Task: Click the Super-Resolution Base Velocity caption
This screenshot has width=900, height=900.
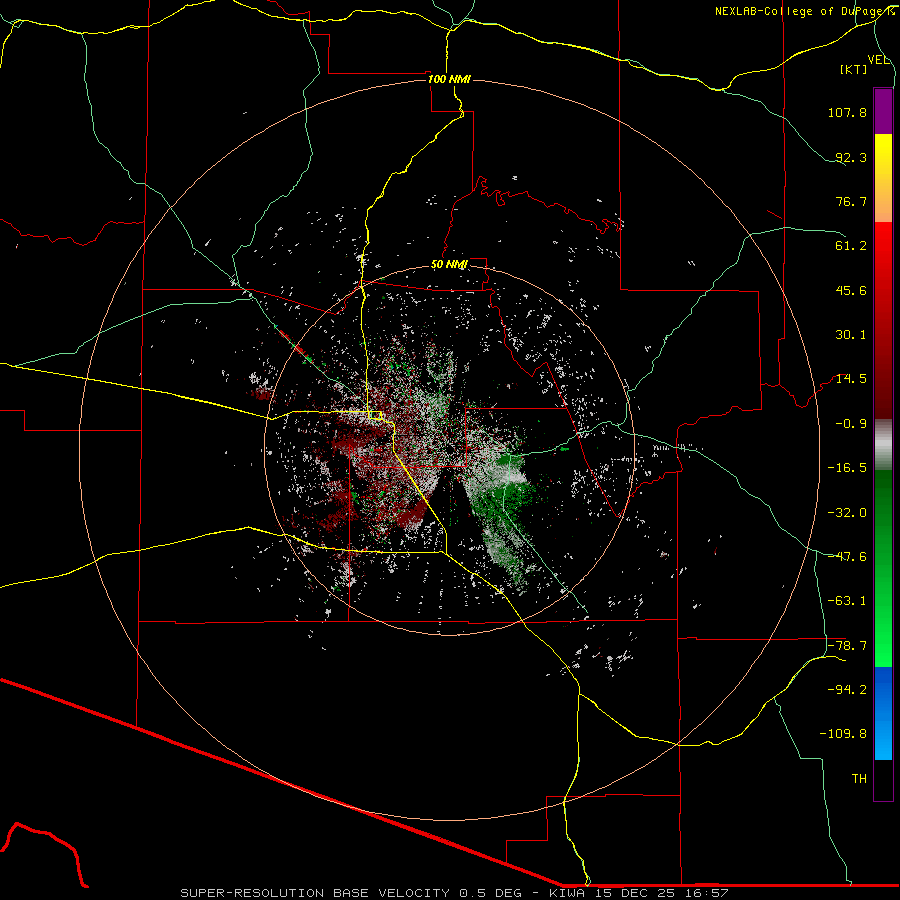Action: [x=455, y=893]
